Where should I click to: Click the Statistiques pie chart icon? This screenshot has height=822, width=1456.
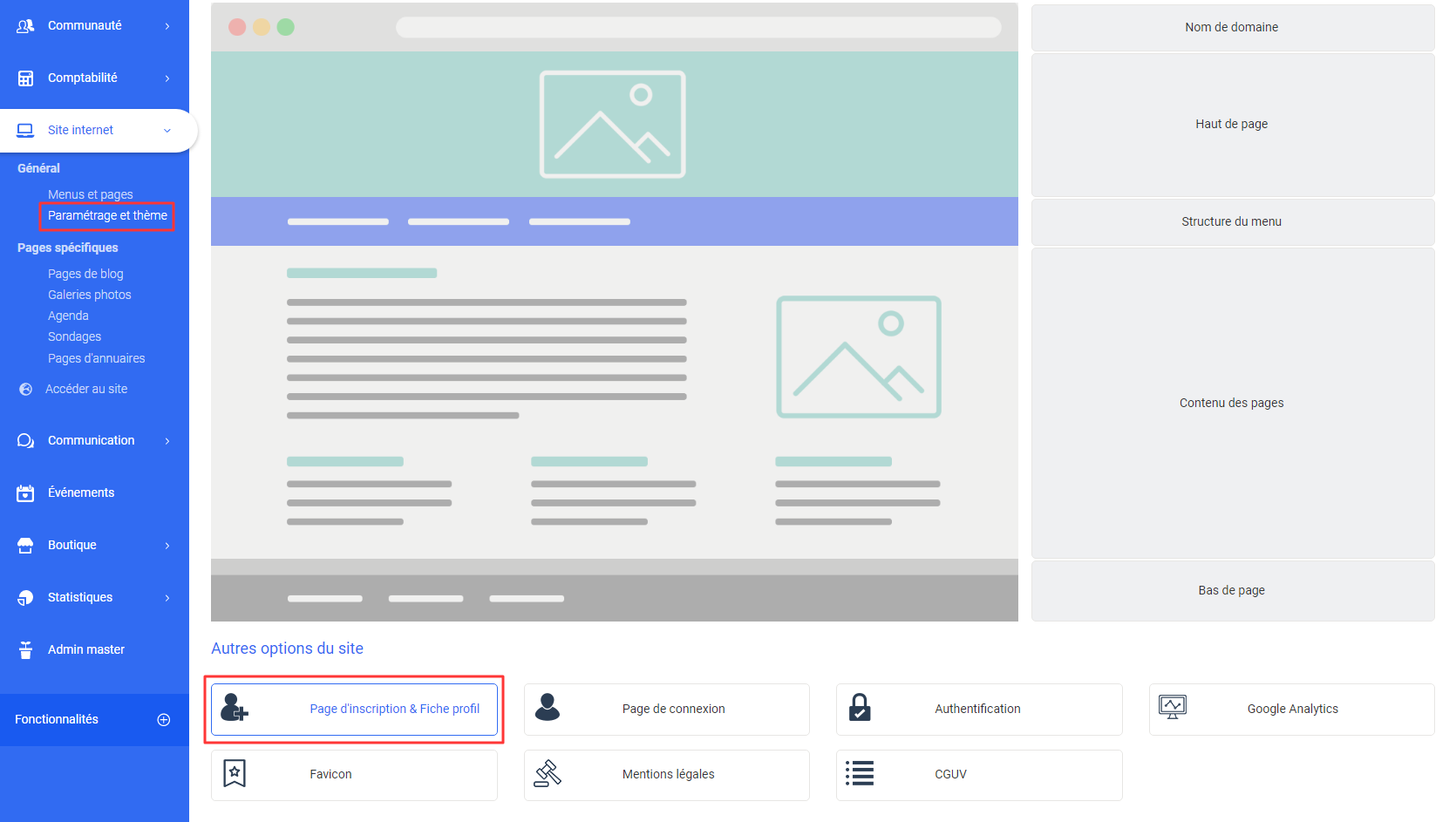click(25, 598)
